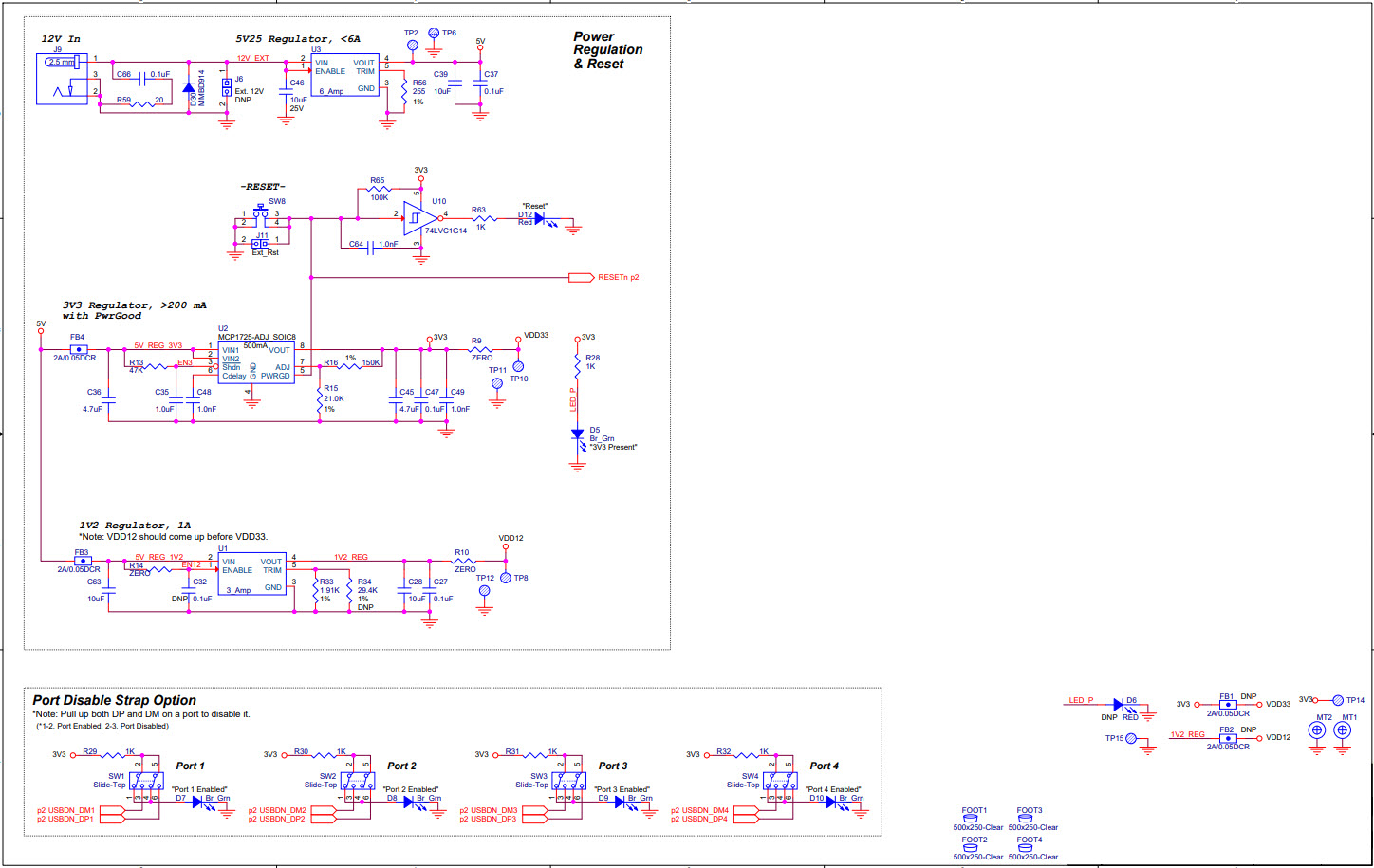
Task: Click the ferrite bead FB4 symbol
Action: (x=78, y=351)
